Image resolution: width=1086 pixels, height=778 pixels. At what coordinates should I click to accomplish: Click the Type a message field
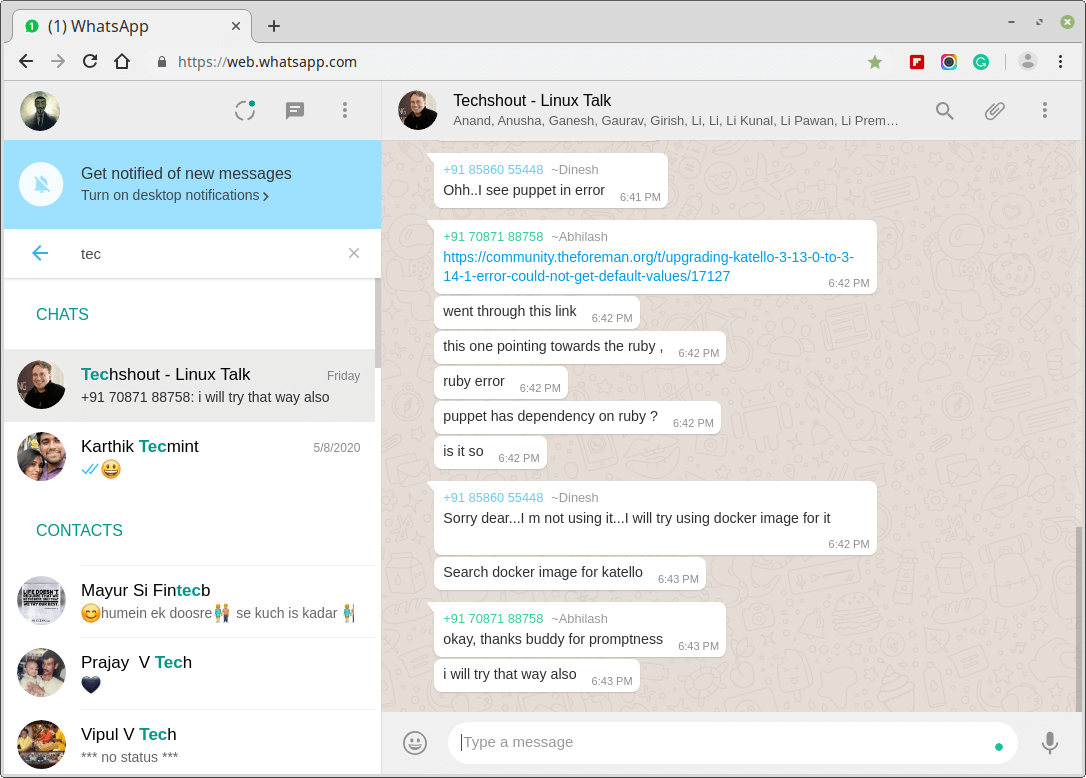tap(720, 742)
